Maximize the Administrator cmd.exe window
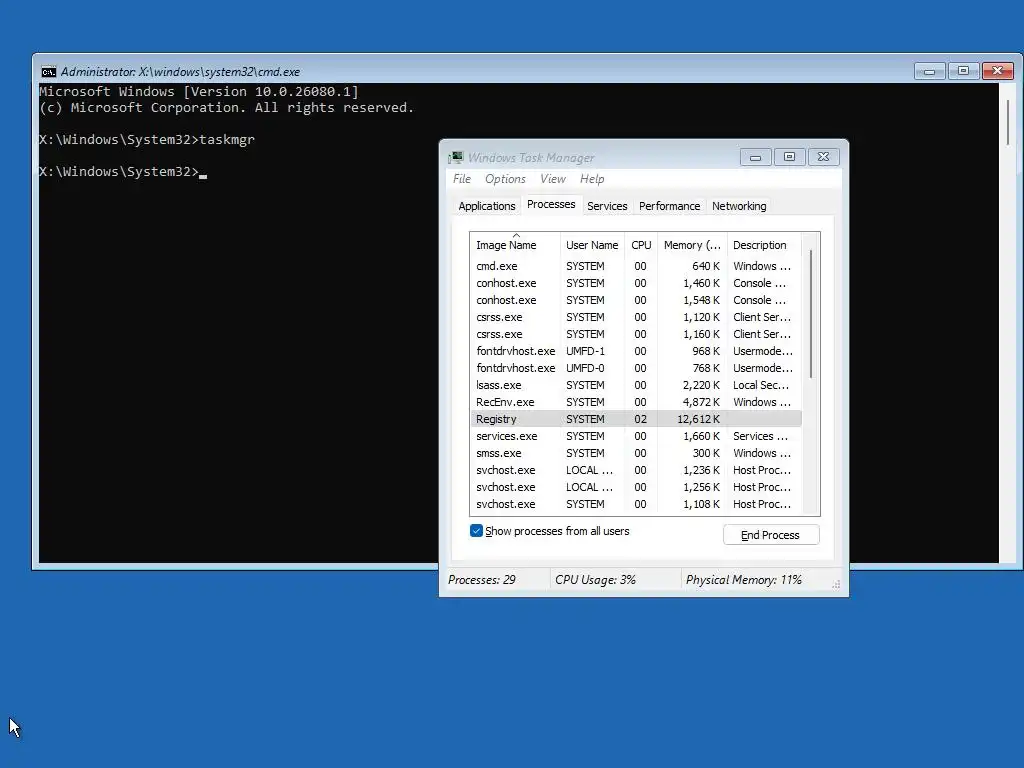The image size is (1024, 768). click(963, 71)
